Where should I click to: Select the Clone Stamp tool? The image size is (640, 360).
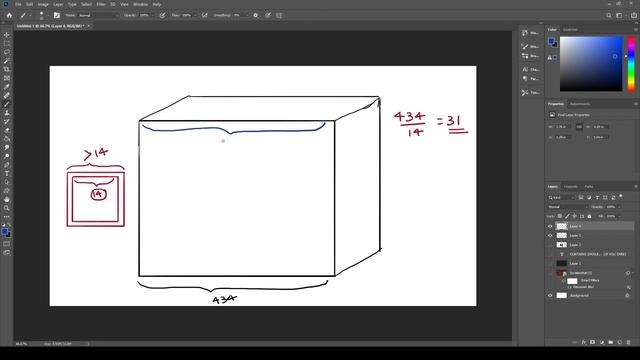click(7, 113)
